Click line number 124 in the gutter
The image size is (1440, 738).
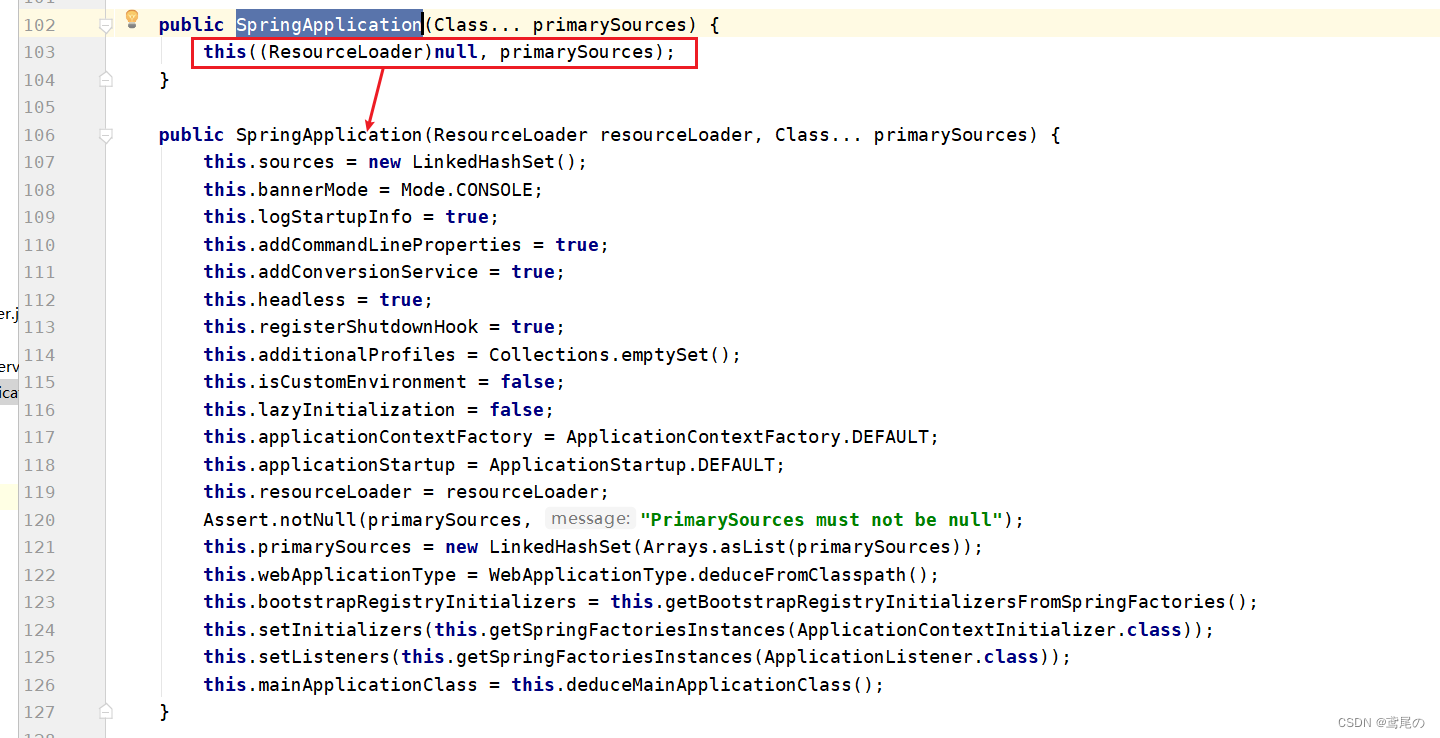(x=39, y=630)
